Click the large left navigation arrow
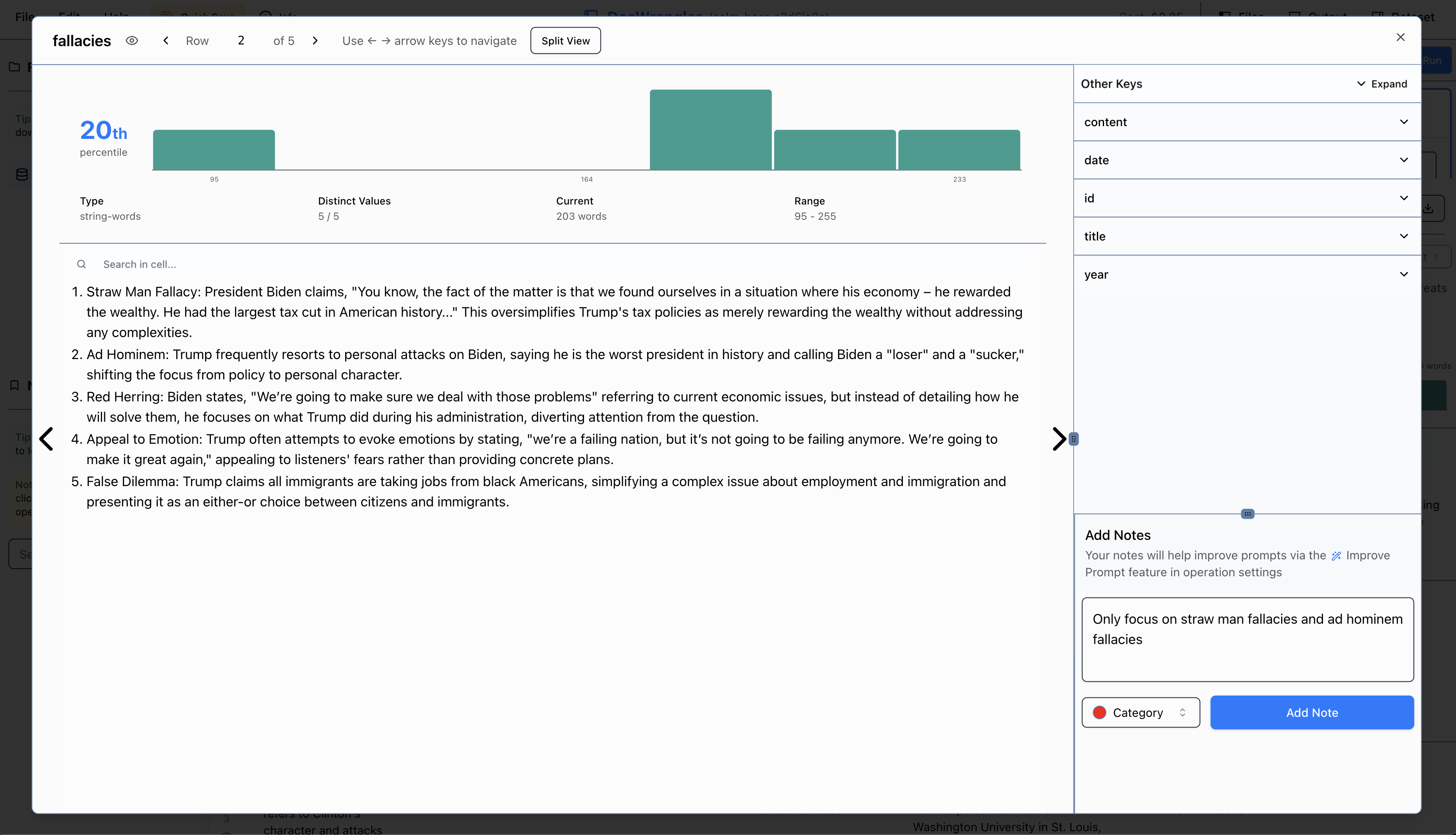1456x835 pixels. [47, 439]
